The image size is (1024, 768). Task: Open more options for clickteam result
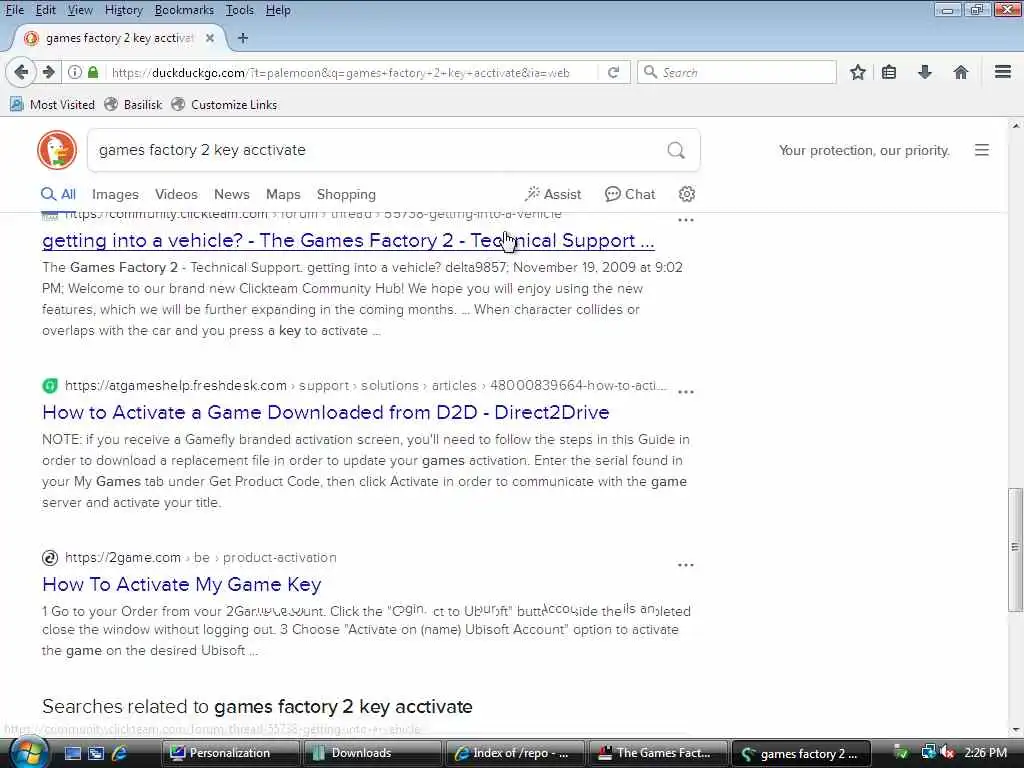(686, 220)
